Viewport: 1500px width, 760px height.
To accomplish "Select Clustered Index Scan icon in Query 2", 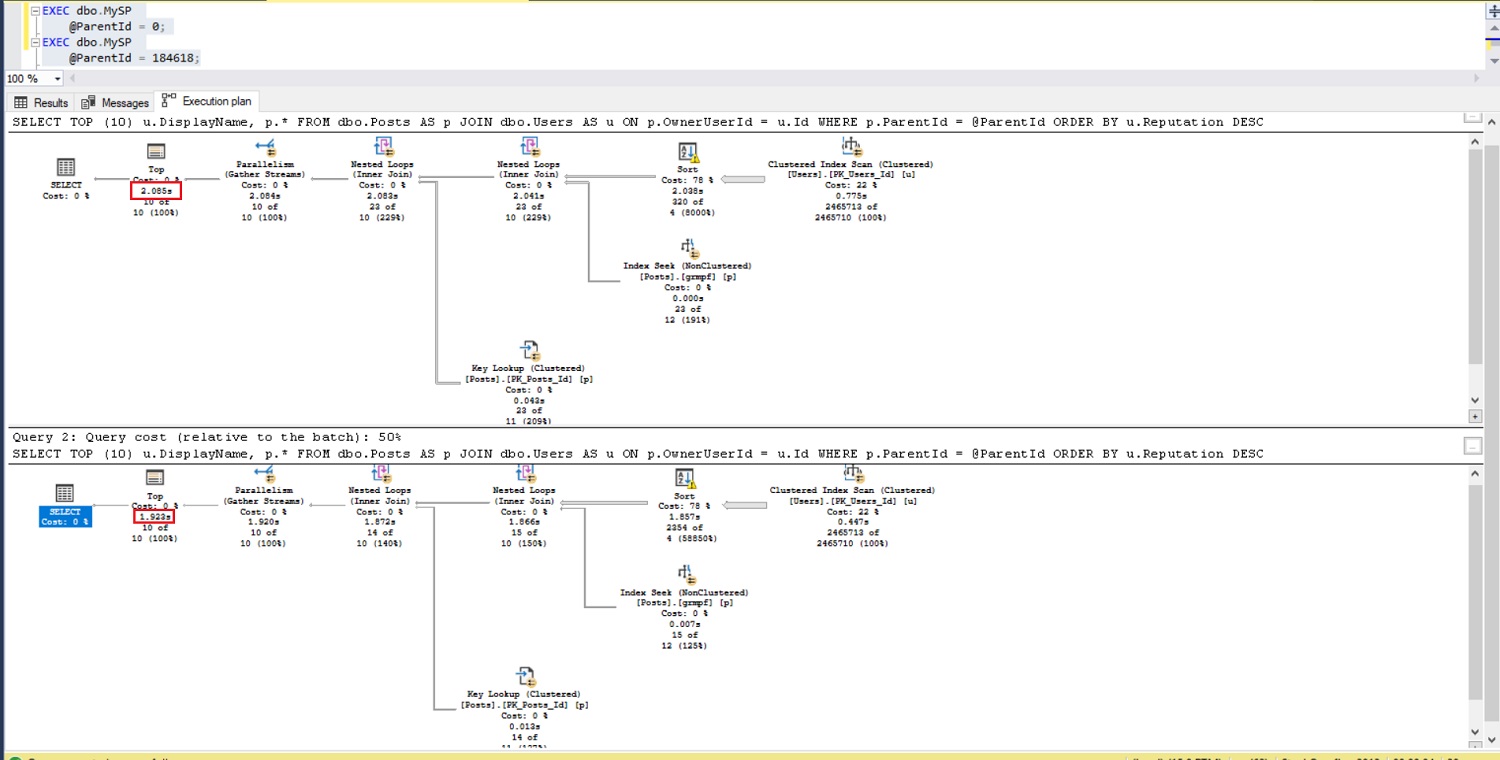I will click(x=852, y=473).
